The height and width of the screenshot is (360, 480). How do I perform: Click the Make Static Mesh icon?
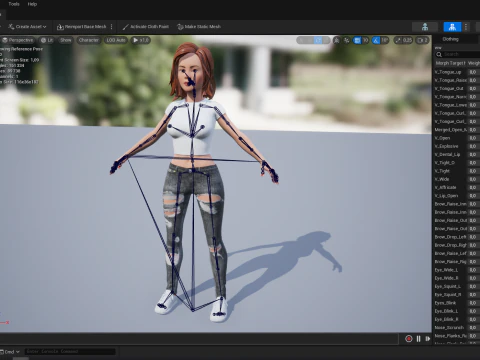coord(180,27)
